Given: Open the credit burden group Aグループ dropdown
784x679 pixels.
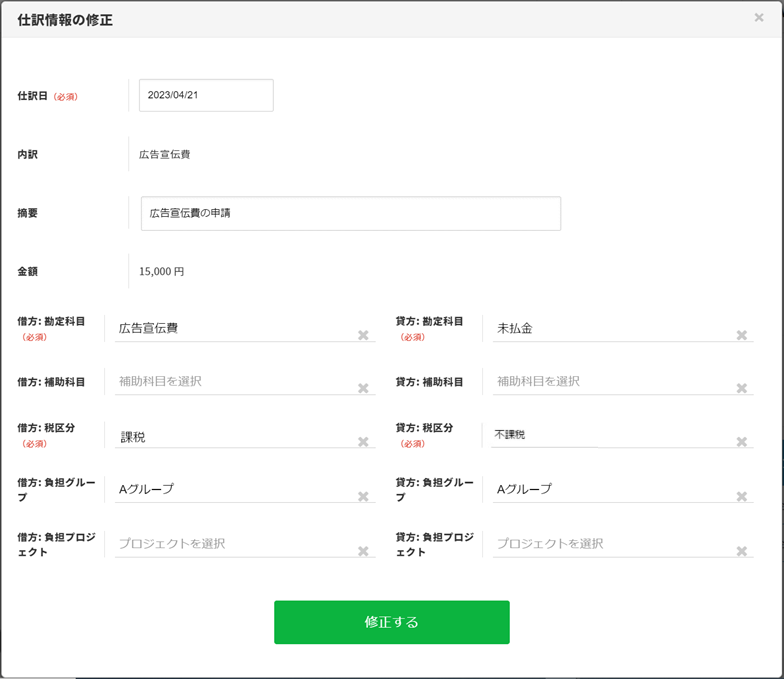Looking at the screenshot, I should point(610,489).
